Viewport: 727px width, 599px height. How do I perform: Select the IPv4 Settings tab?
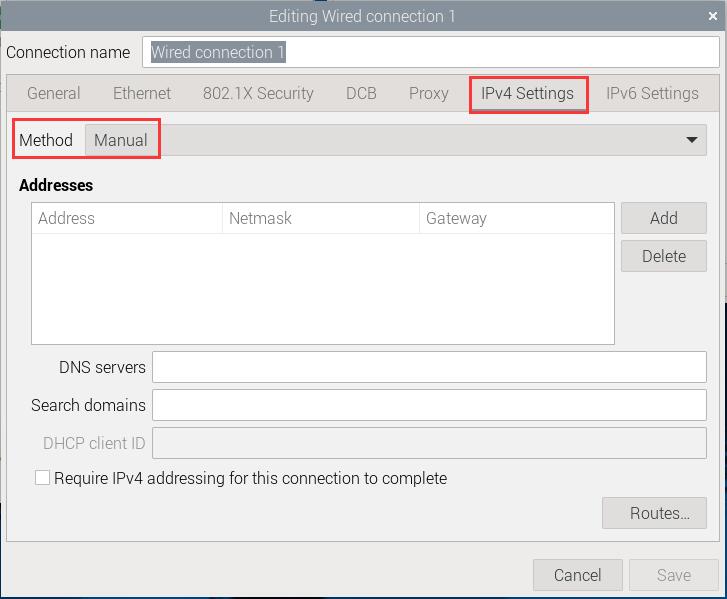[528, 93]
